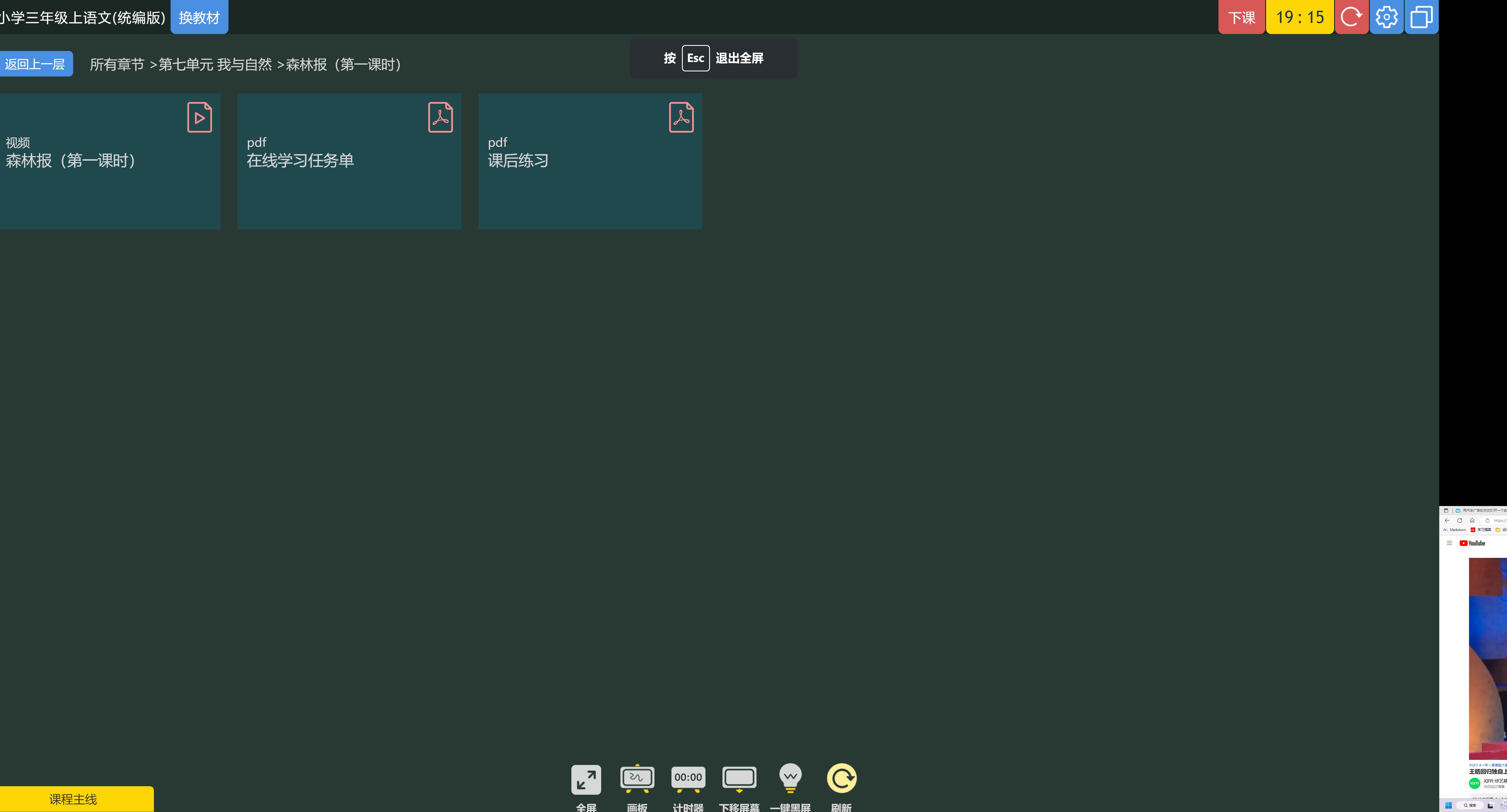Click the #iQIYI hashtag link under video

coord(1474,765)
